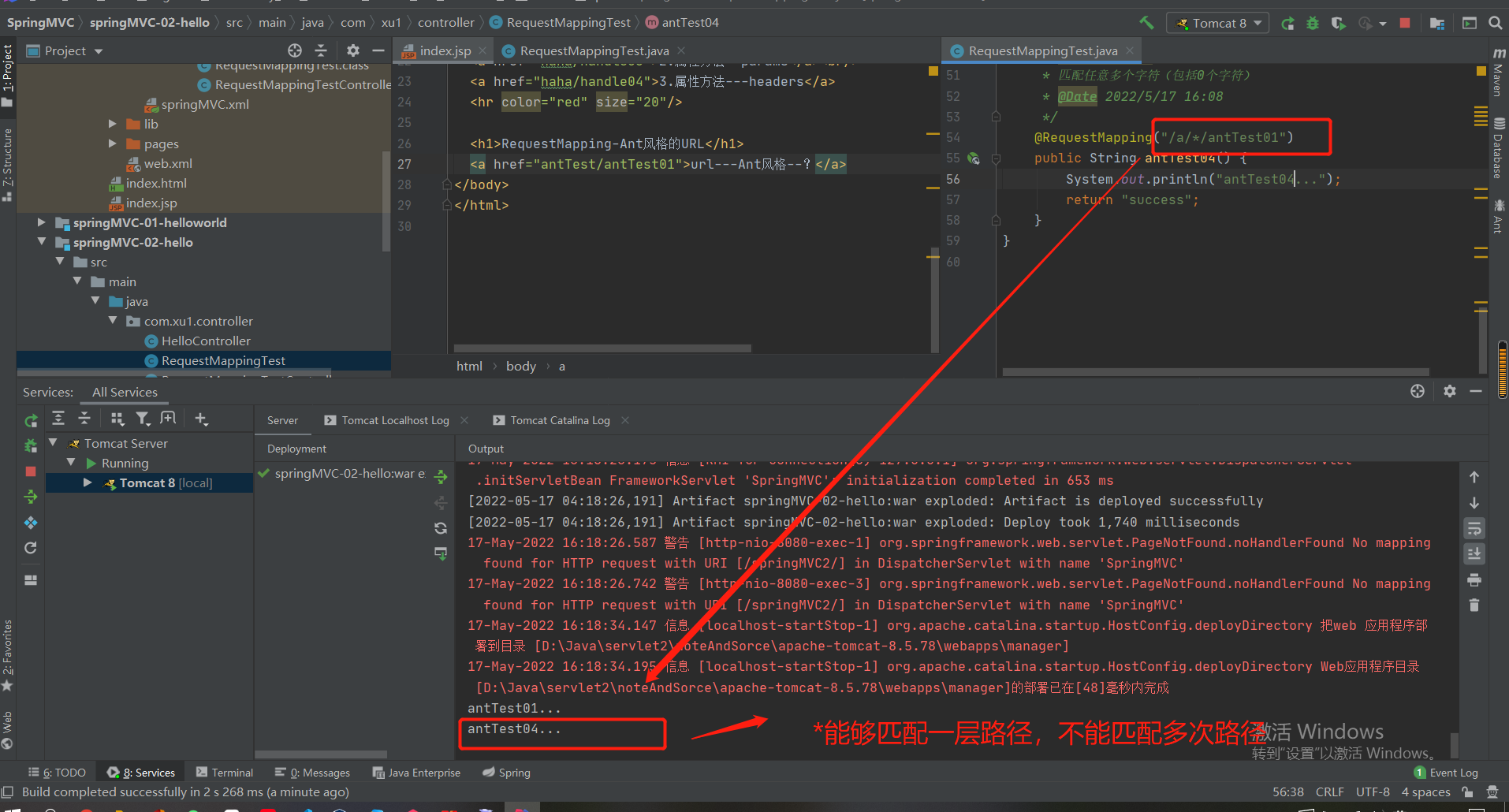
Task: Click the CRLF line separator in status bar
Action: point(1329,792)
